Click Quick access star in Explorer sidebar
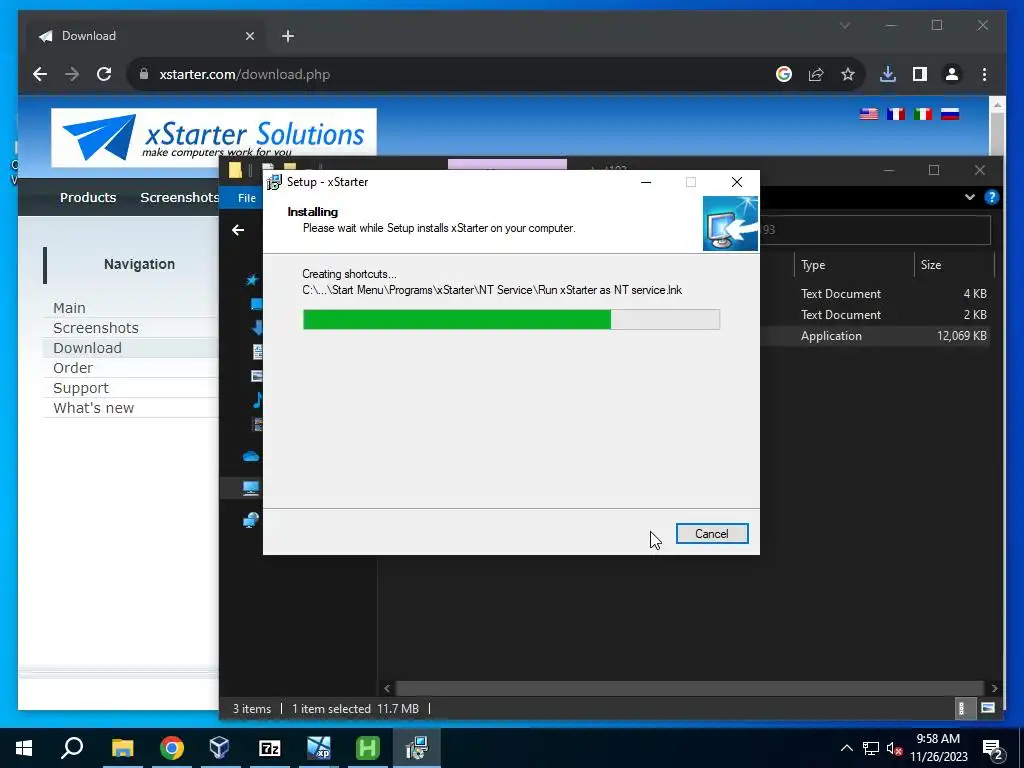Image resolution: width=1024 pixels, height=768 pixels. 251,280
